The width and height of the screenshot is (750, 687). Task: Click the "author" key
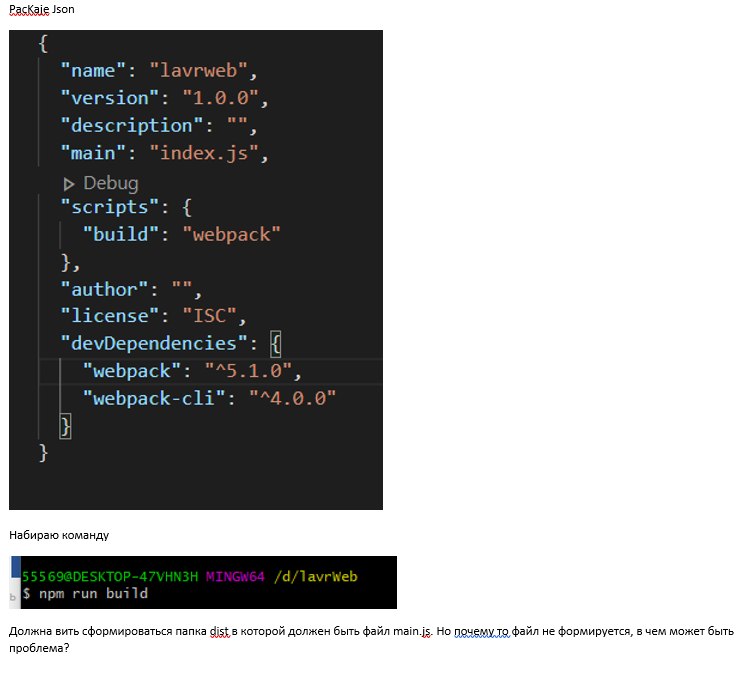pos(105,289)
